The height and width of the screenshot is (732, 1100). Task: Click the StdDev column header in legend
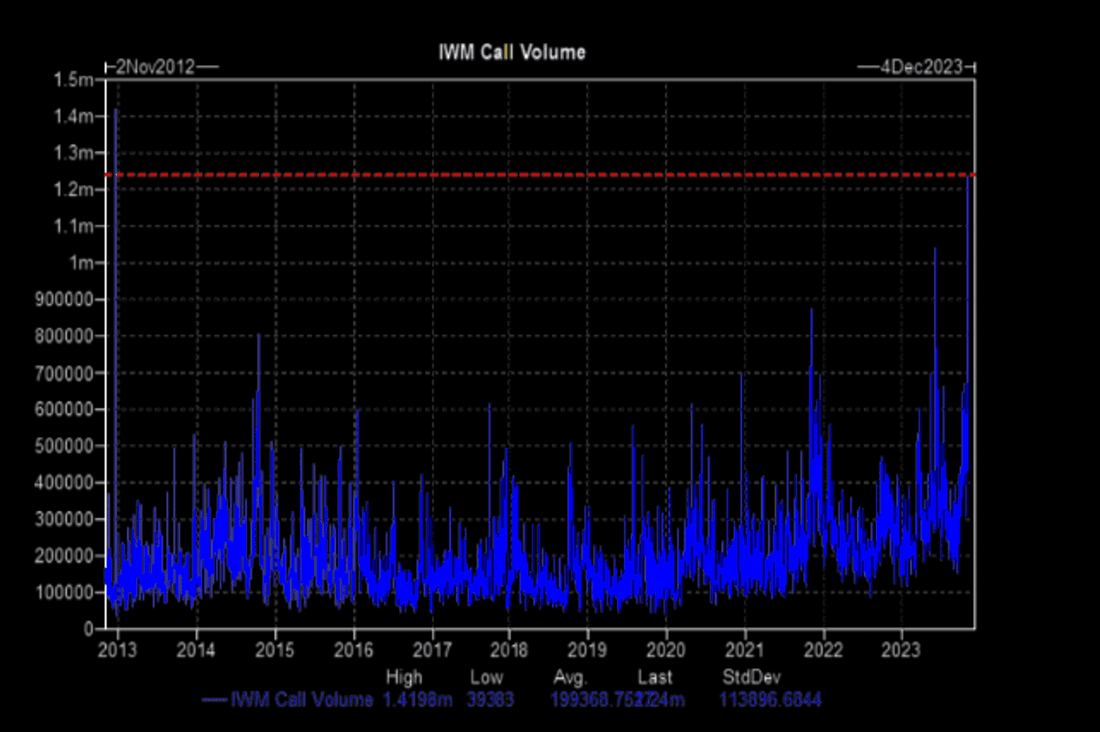[751, 677]
